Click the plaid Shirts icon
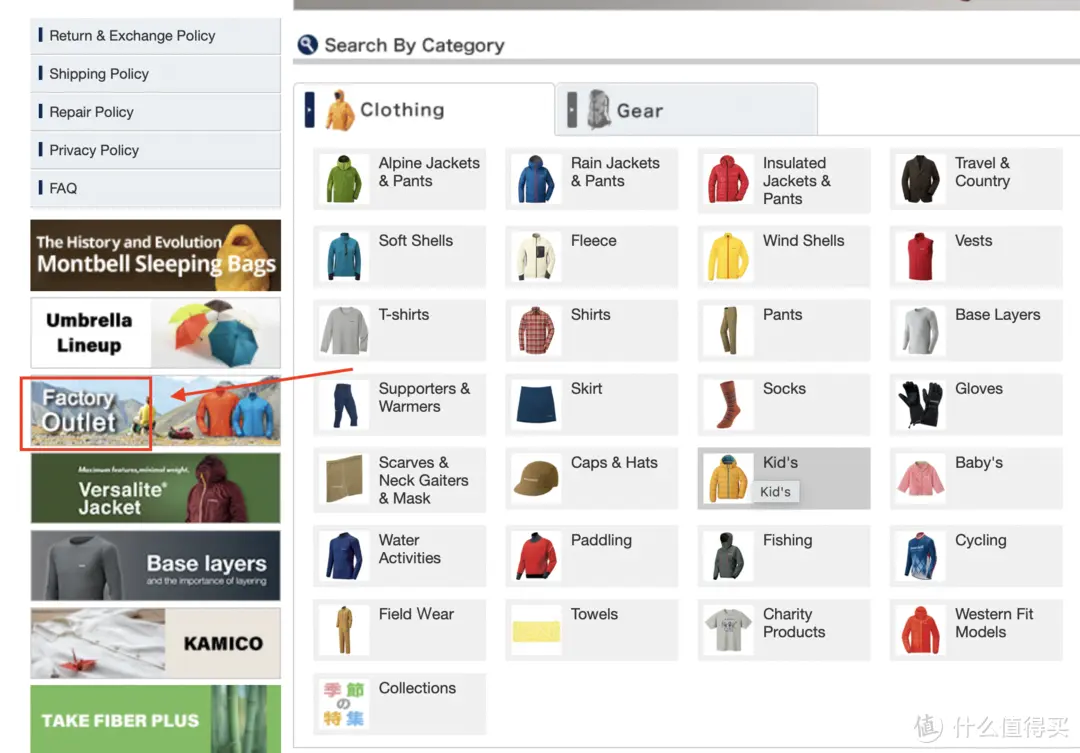 tap(536, 331)
